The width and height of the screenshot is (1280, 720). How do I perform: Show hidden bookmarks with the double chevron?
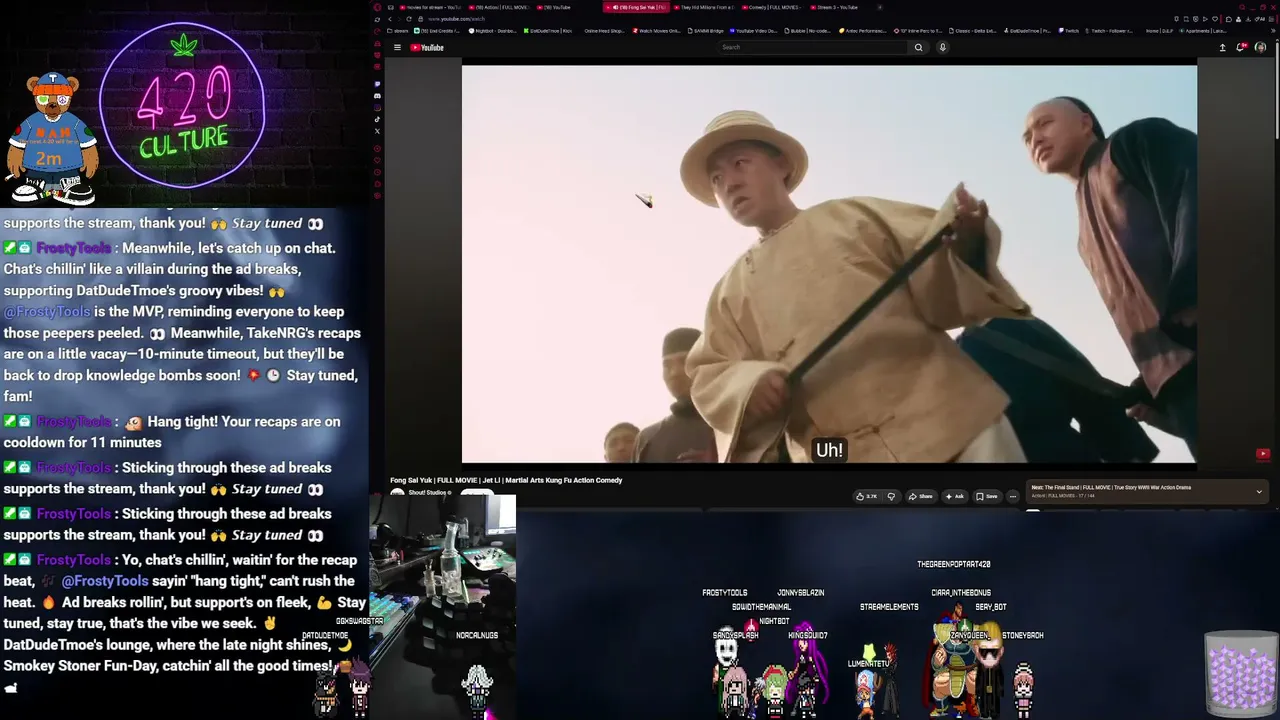coord(1271,31)
